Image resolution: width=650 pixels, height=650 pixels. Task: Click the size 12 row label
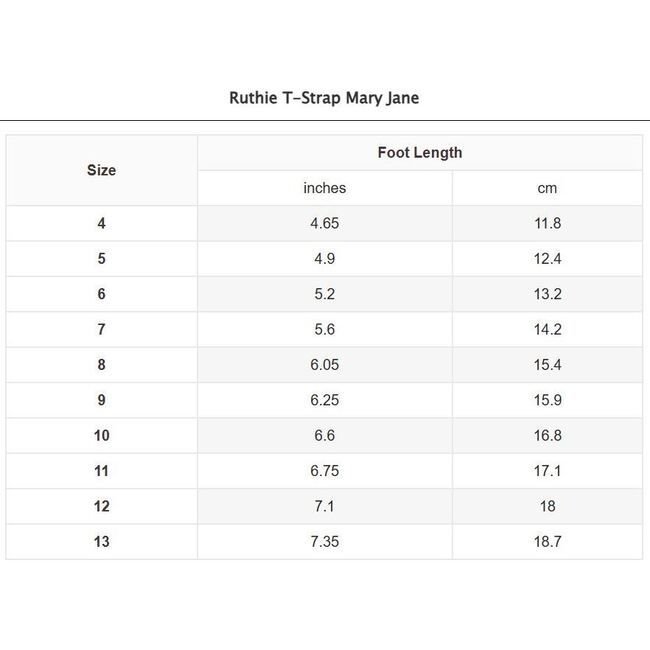(x=101, y=506)
